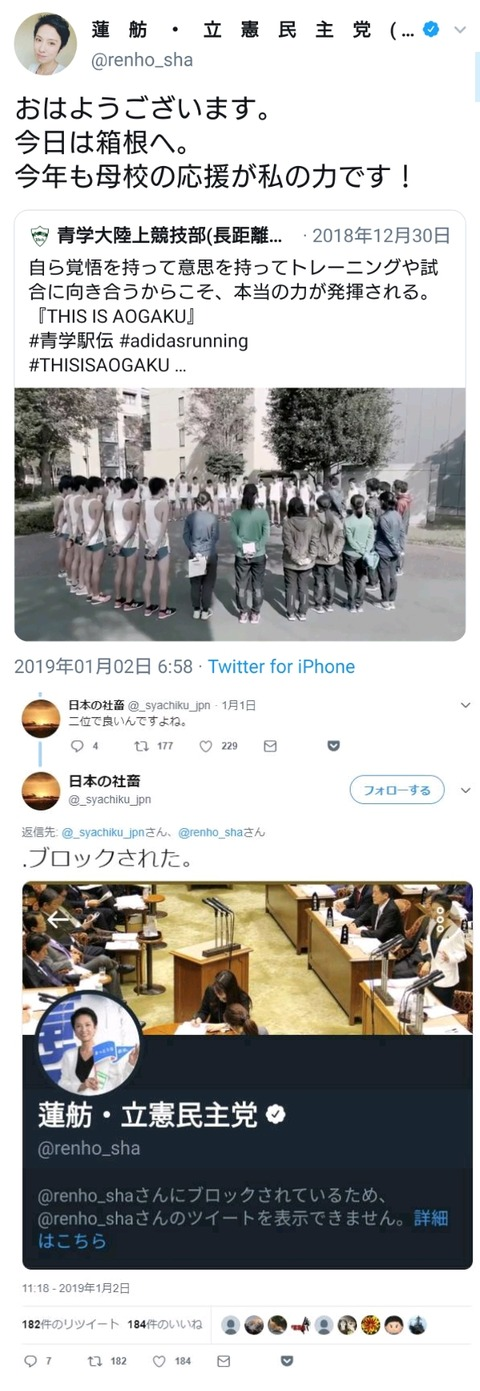Open the Twitter for iPhone link
Screen dimensions: 480x1391
(281, 666)
